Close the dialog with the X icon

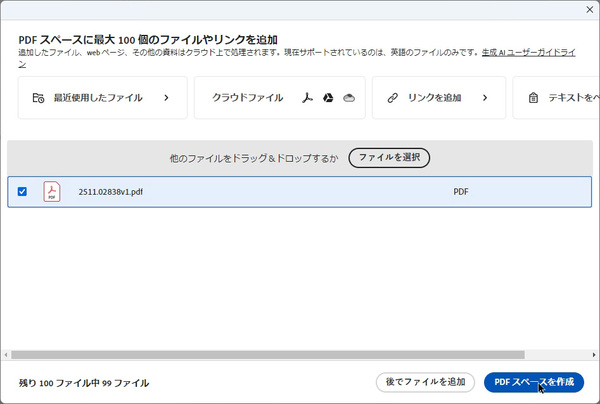[590, 10]
